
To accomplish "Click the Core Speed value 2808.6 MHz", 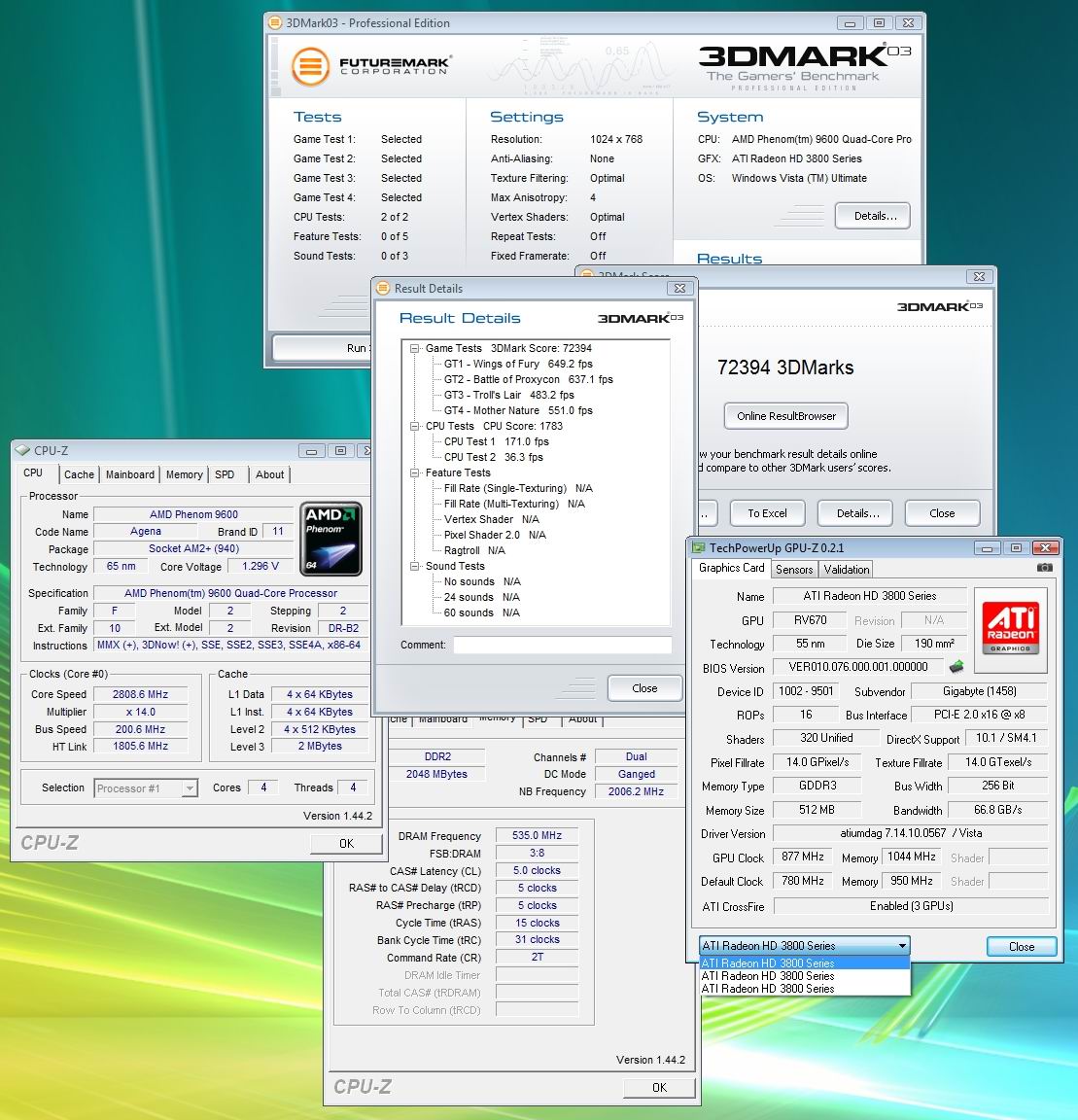I will click(x=140, y=694).
